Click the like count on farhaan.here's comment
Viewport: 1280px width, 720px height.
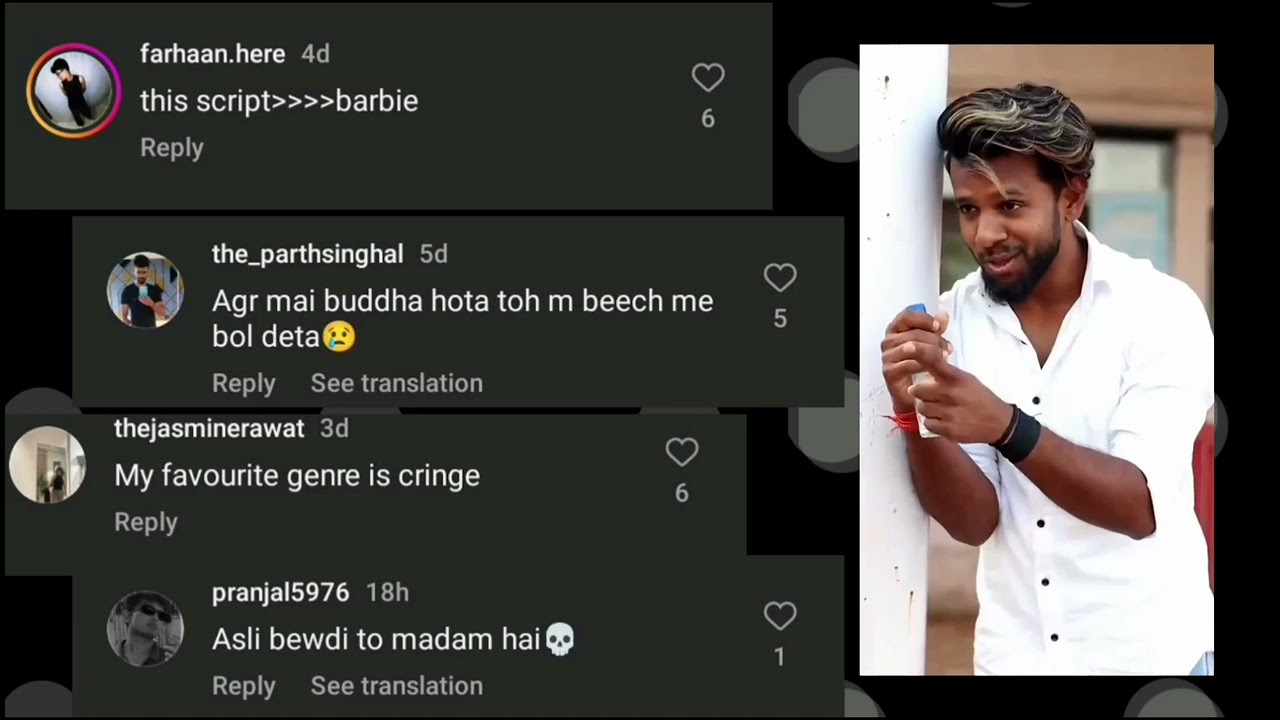(x=708, y=119)
